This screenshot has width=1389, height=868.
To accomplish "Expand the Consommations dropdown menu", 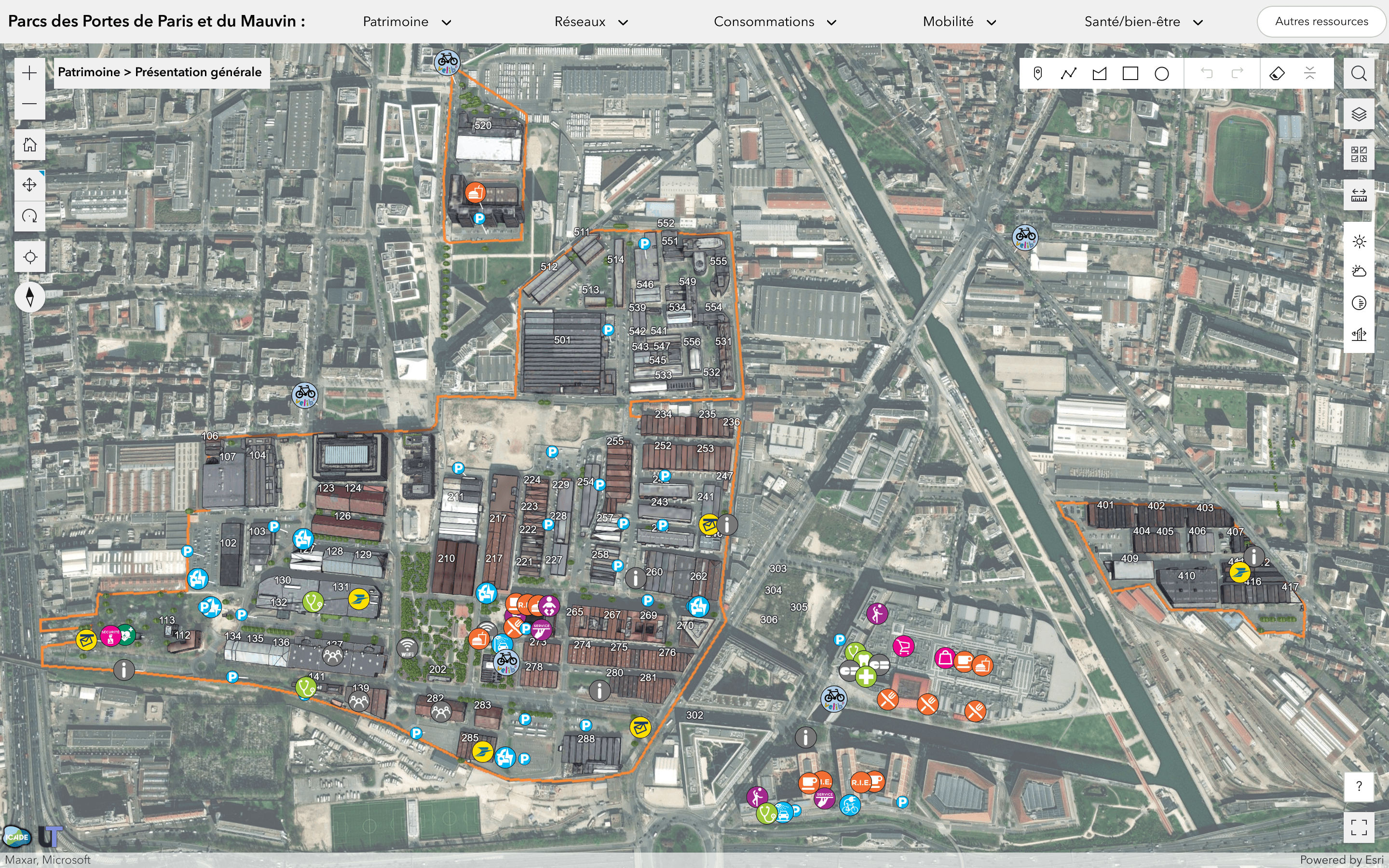I will click(774, 22).
